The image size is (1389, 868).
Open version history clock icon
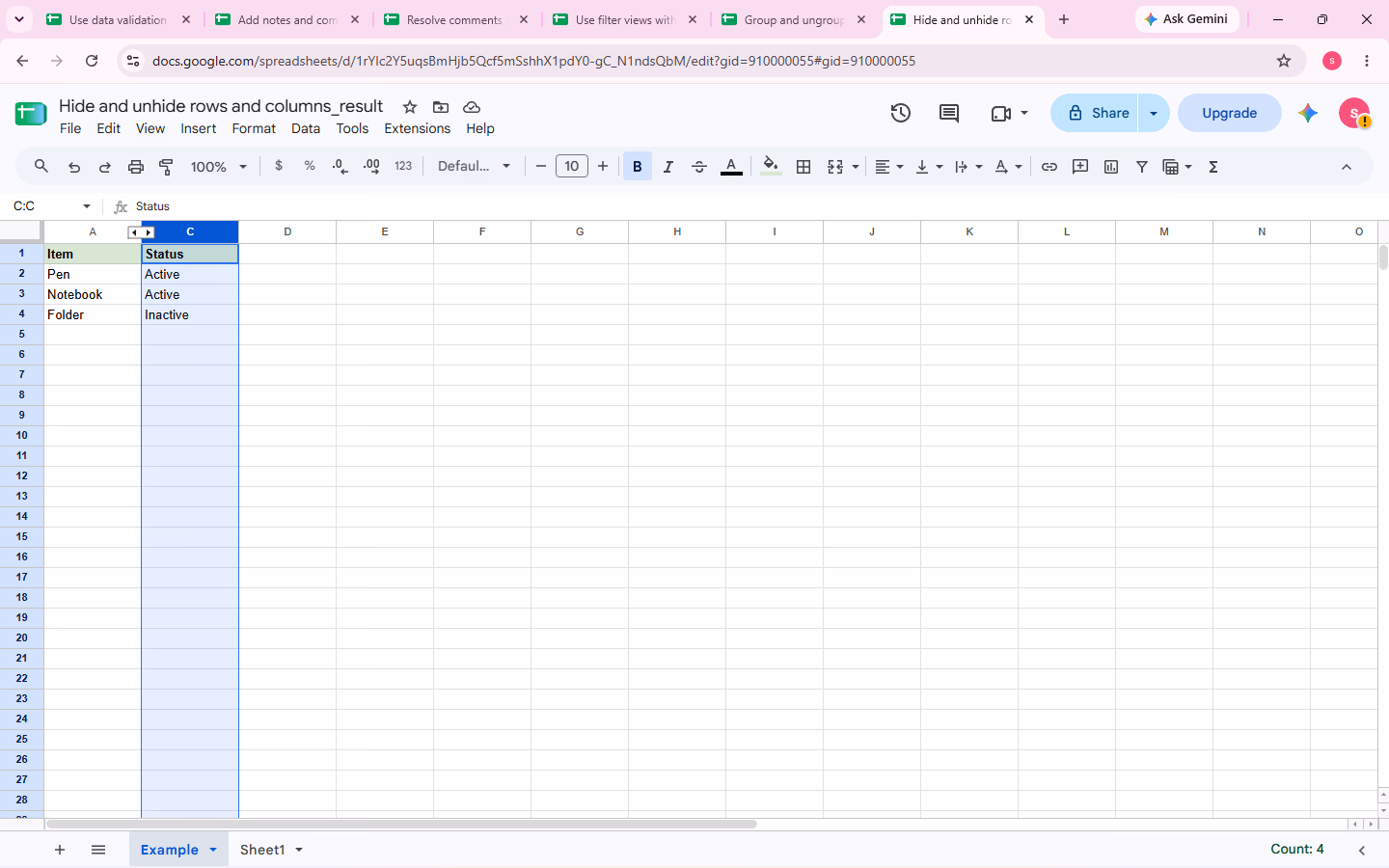pos(901,113)
